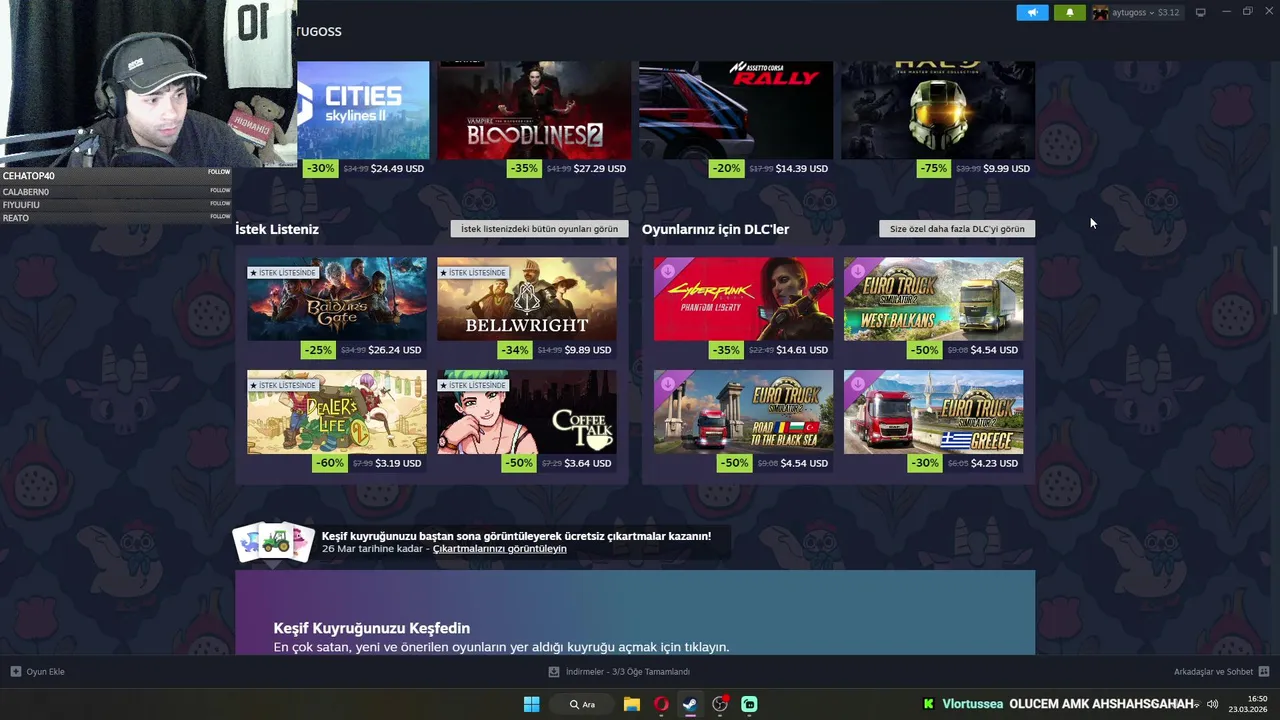This screenshot has width=1280, height=720.
Task: Click FOLLOW next to CEHATOP40
Action: (219, 172)
